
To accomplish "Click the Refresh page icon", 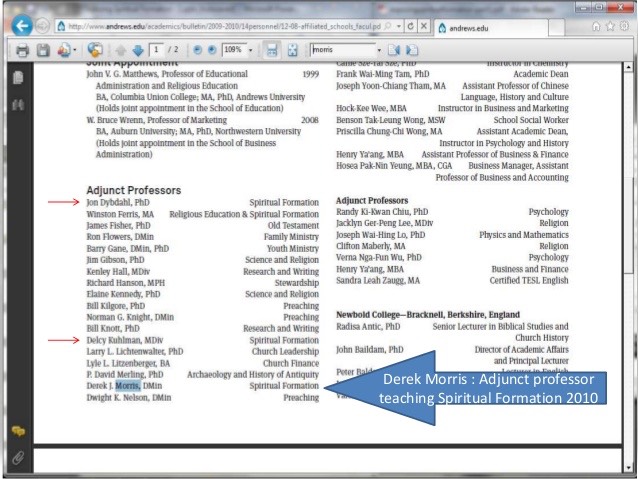I will pyautogui.click(x=411, y=26).
